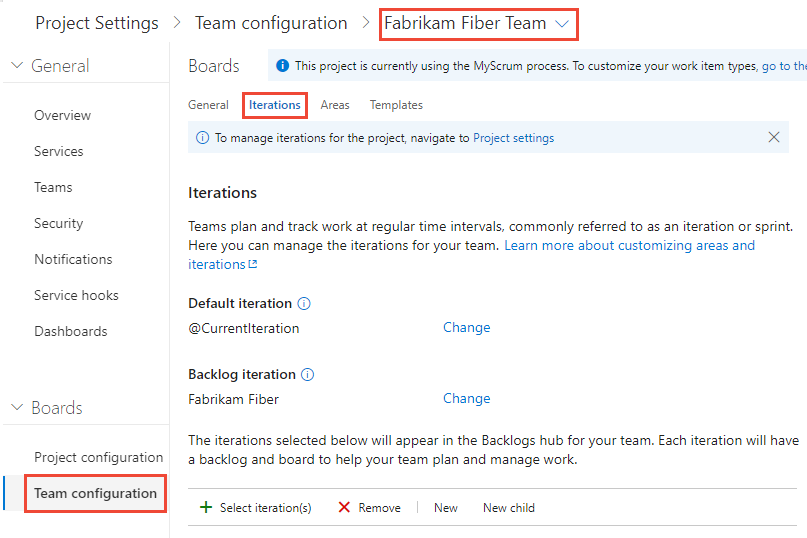Change the Backlog iteration
The width and height of the screenshot is (807, 538).
(x=467, y=398)
